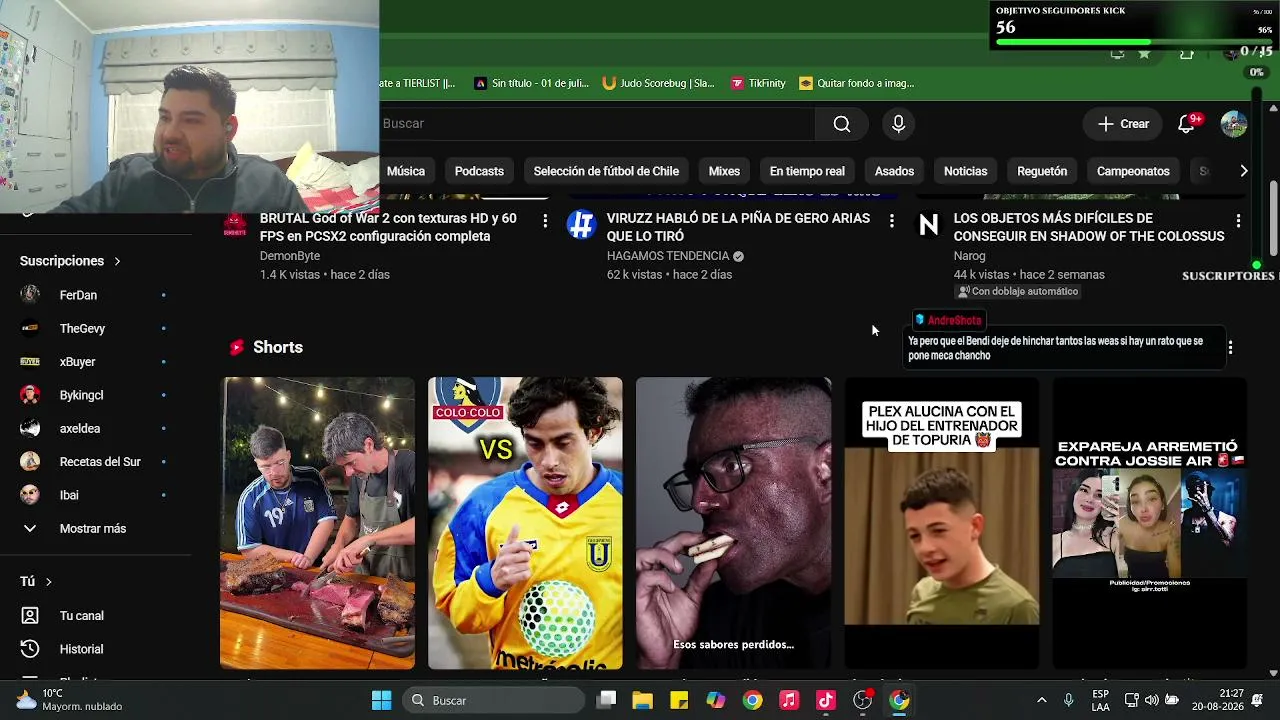The image size is (1280, 720).
Task: Open Narog channel avatar
Action: click(x=928, y=224)
